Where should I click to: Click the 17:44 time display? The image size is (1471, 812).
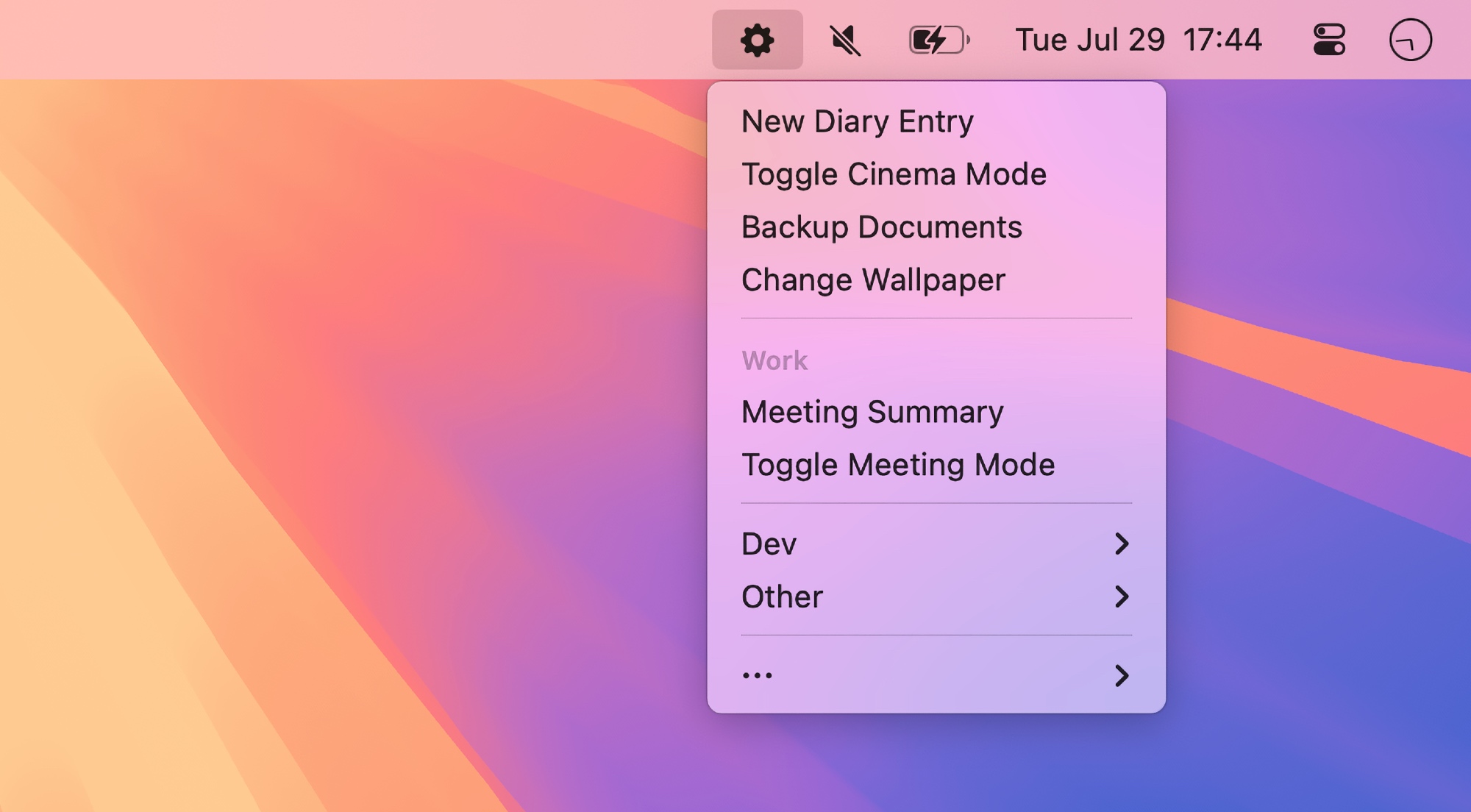1222,40
